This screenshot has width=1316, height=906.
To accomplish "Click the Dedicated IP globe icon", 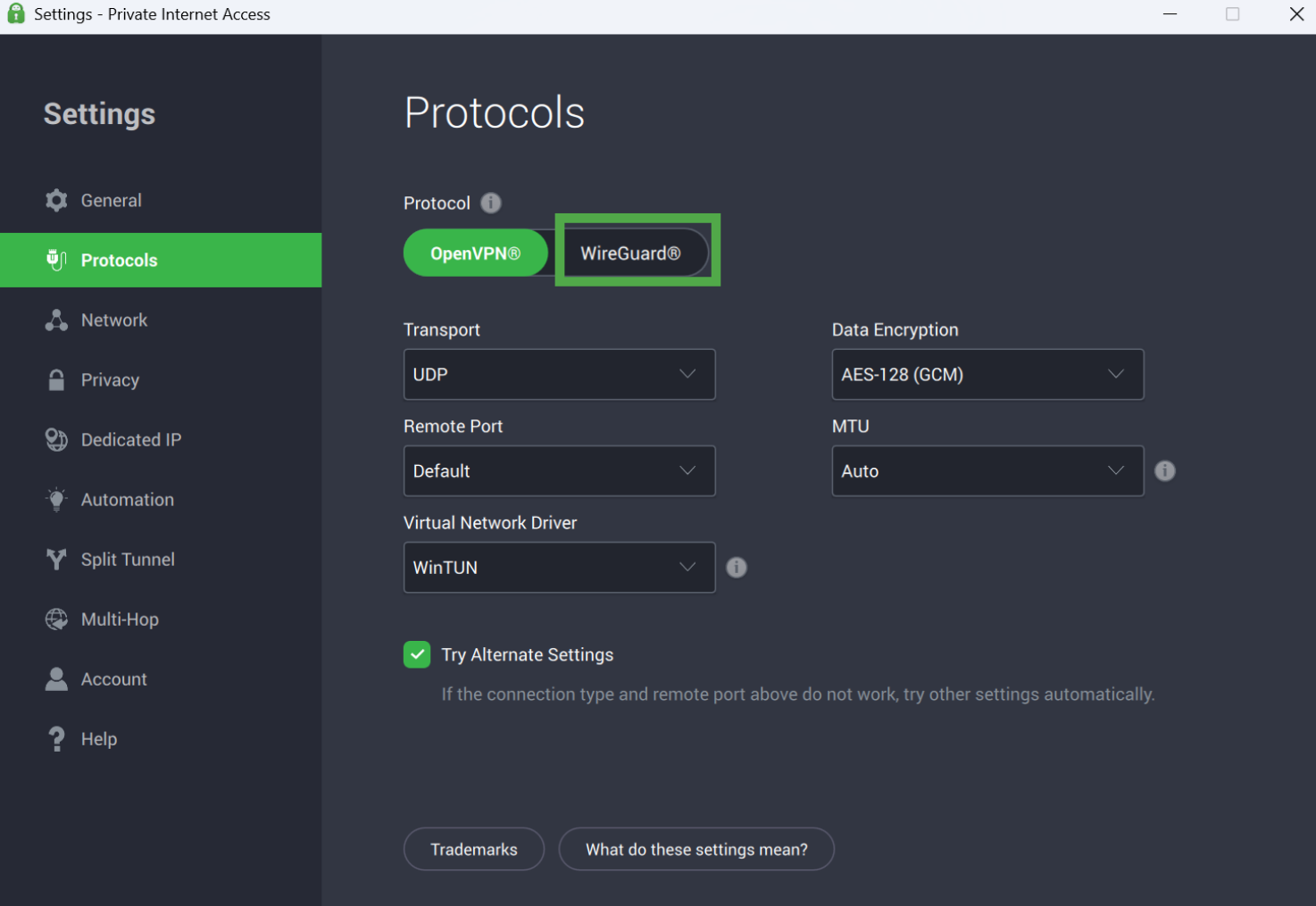I will 56,439.
